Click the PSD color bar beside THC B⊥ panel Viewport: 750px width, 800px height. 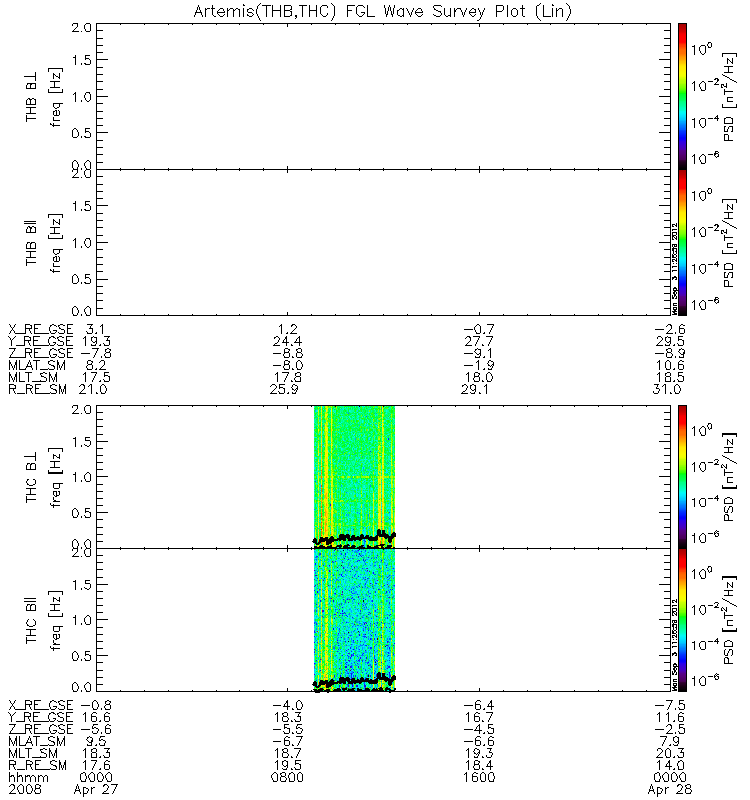tap(682, 477)
